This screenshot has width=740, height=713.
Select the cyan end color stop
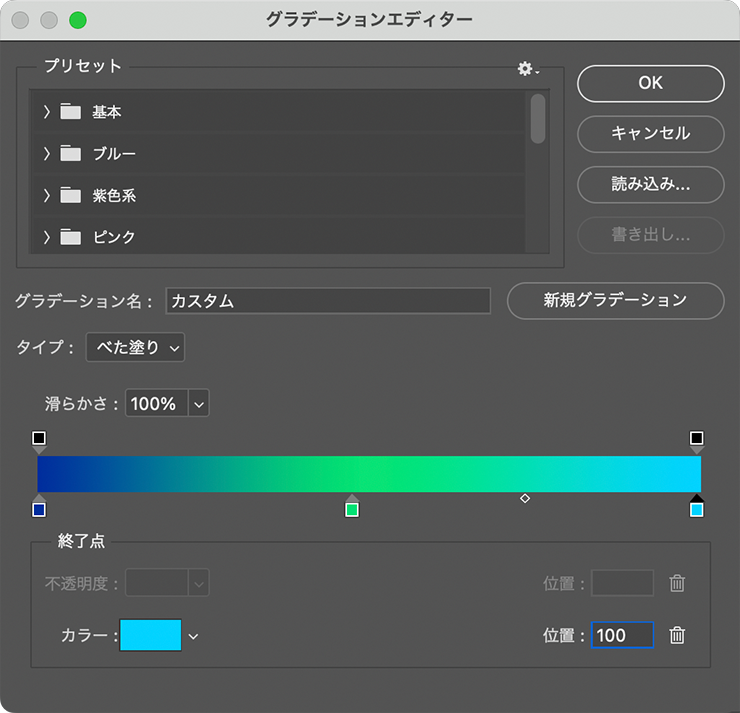[697, 509]
